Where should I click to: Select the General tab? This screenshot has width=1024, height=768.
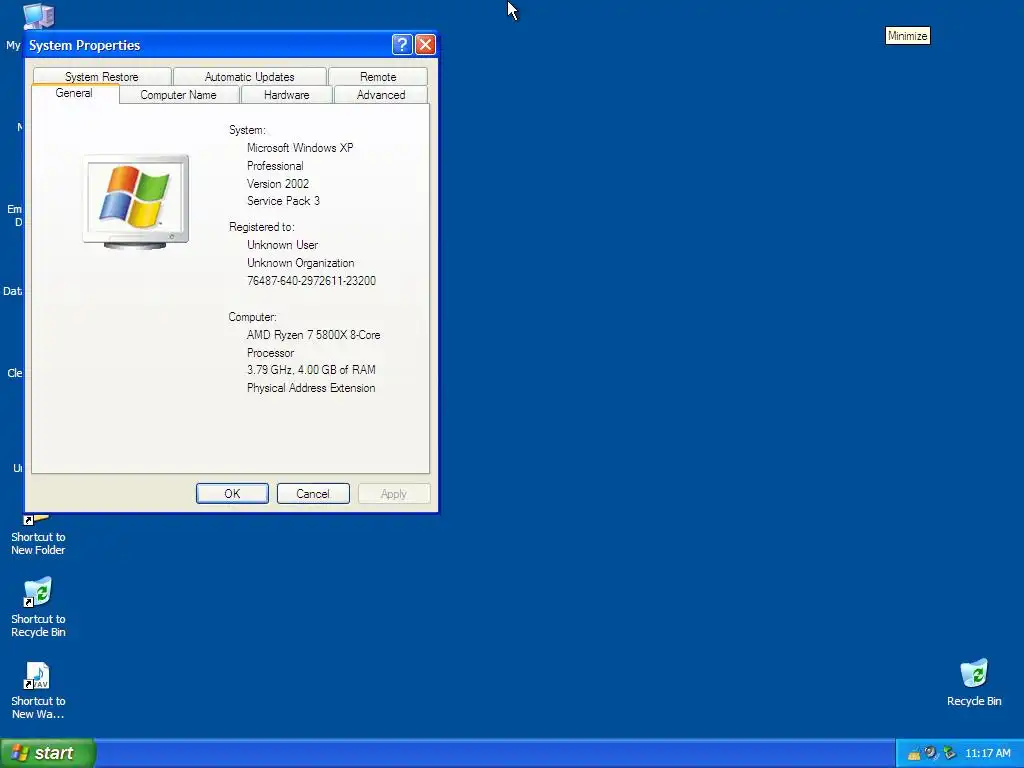click(x=74, y=93)
